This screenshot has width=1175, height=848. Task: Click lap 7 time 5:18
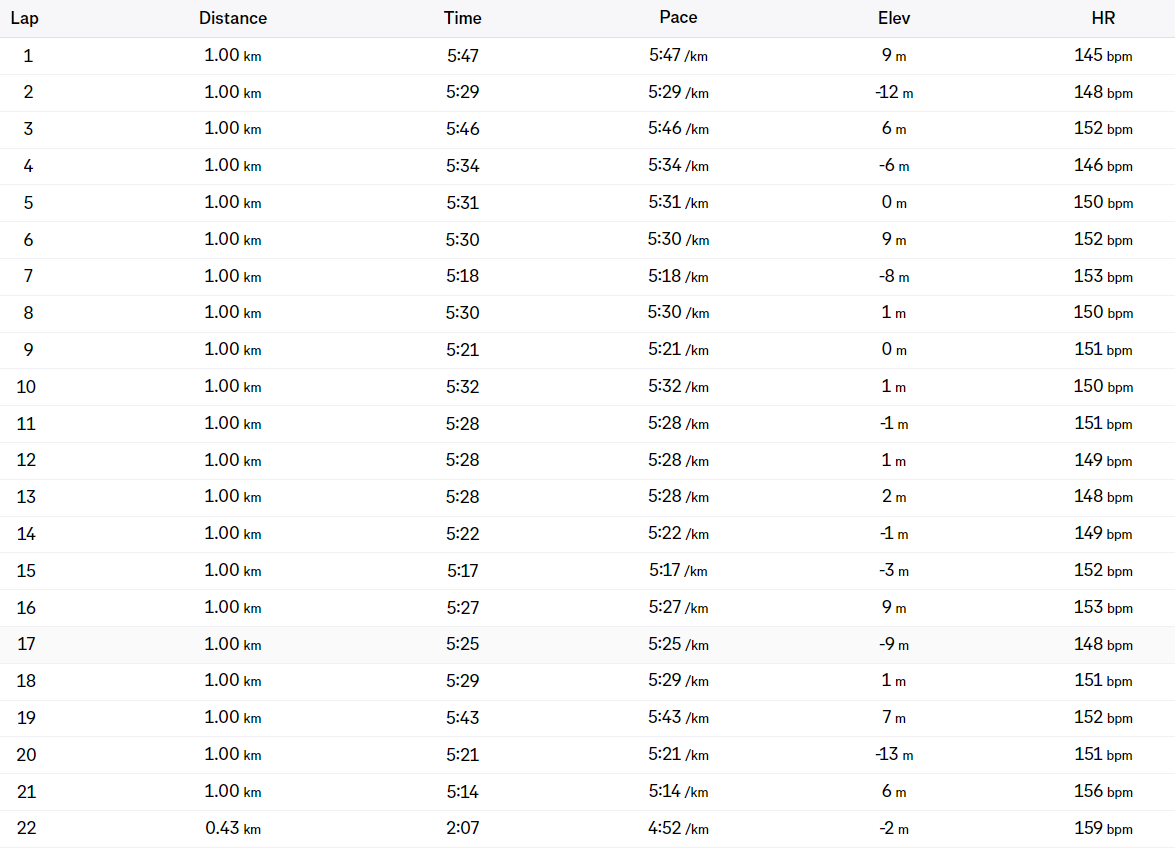click(x=462, y=276)
